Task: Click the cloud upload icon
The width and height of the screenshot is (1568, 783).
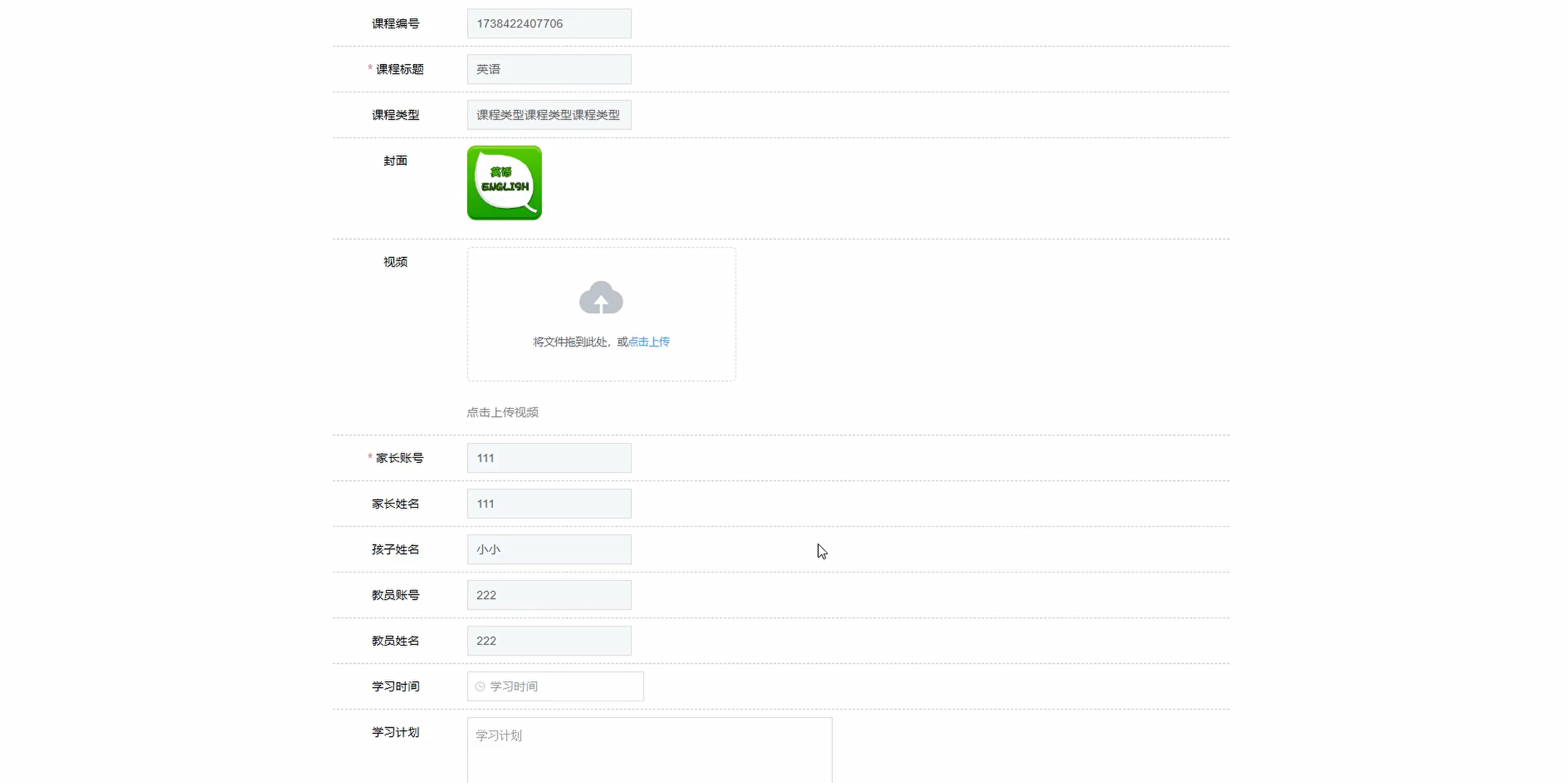Action: (x=601, y=298)
